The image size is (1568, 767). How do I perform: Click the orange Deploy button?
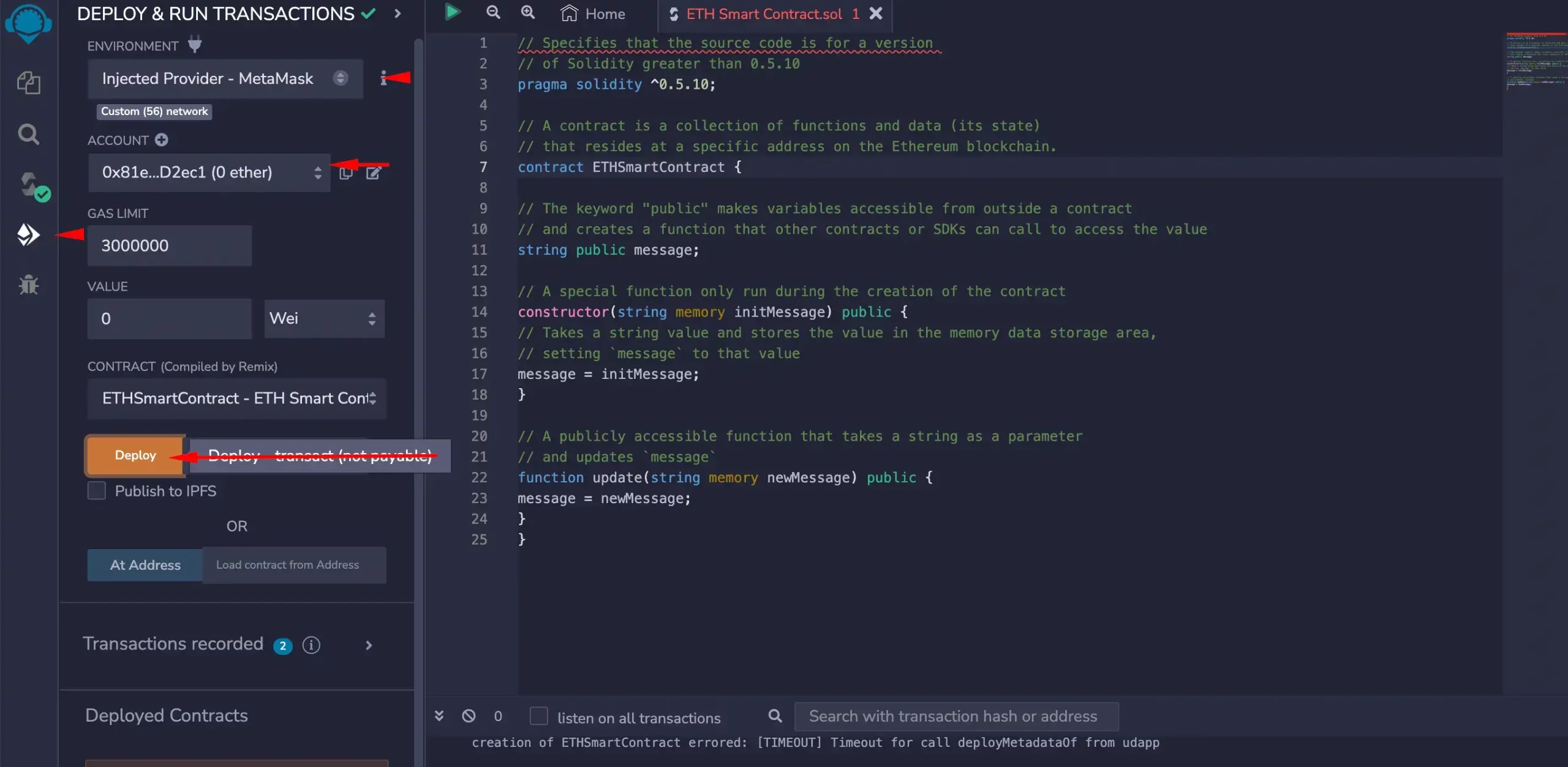point(135,455)
